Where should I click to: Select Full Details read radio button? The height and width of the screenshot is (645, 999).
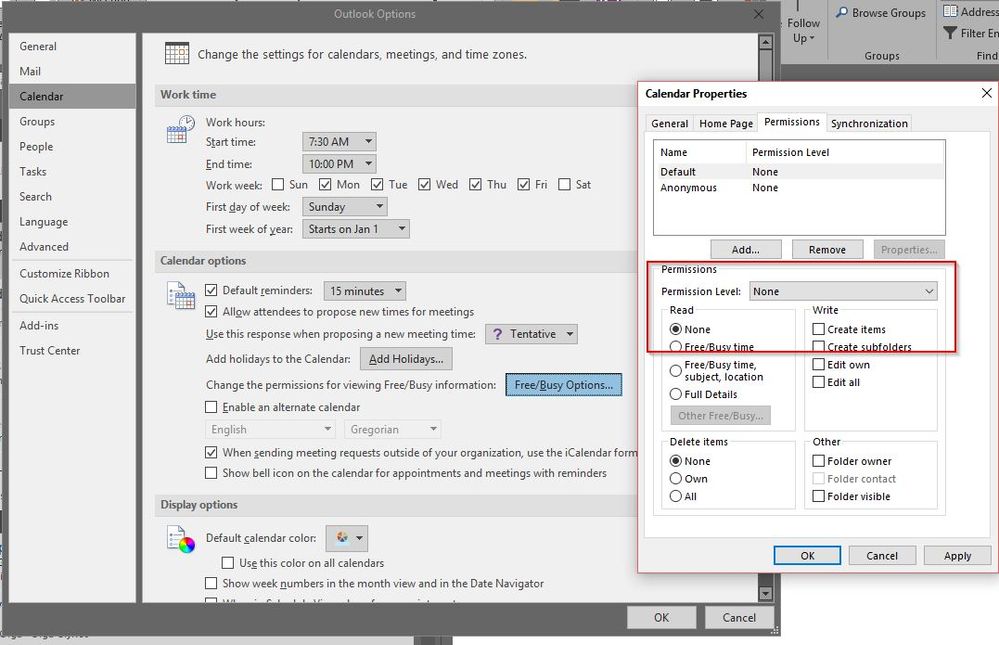point(676,394)
